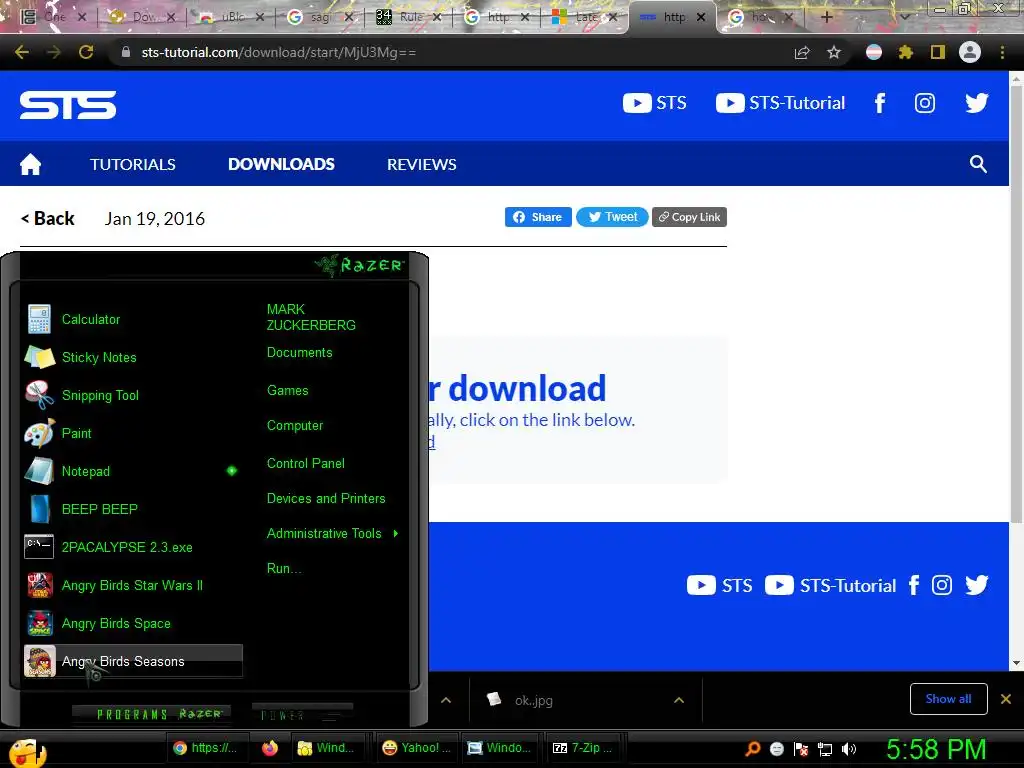The height and width of the screenshot is (768, 1024).
Task: Open the Chrome profile avatar
Action: 970,52
